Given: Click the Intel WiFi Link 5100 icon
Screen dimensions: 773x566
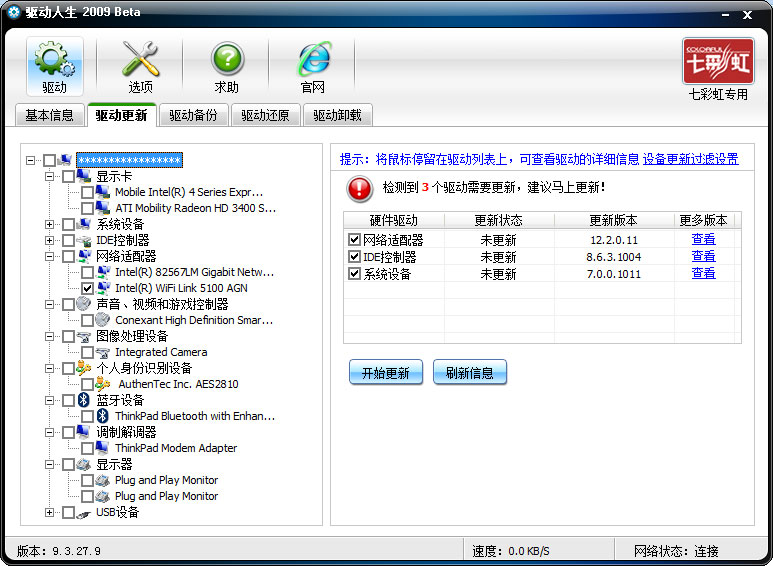Looking at the screenshot, I should coord(104,288).
